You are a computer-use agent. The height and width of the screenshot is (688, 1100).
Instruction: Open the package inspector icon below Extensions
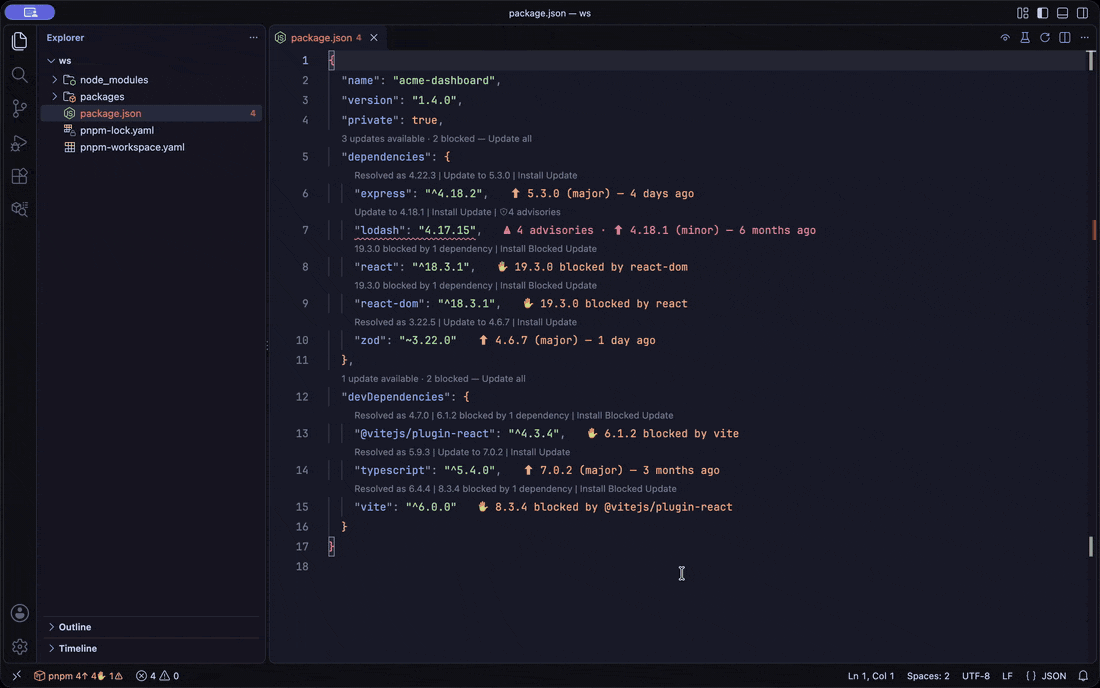20,209
